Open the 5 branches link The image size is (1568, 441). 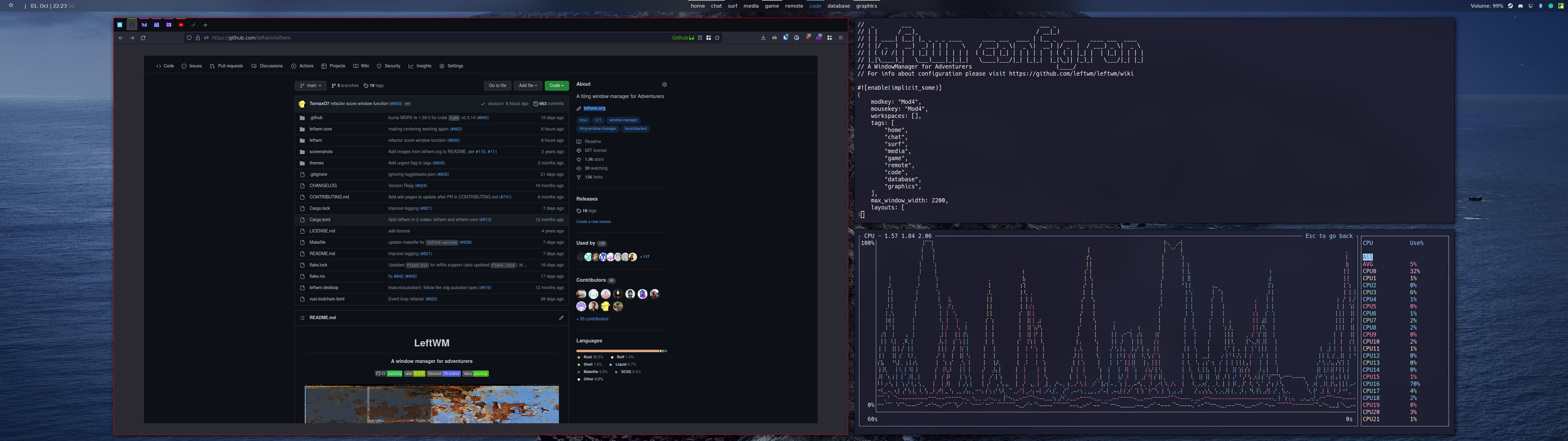345,86
